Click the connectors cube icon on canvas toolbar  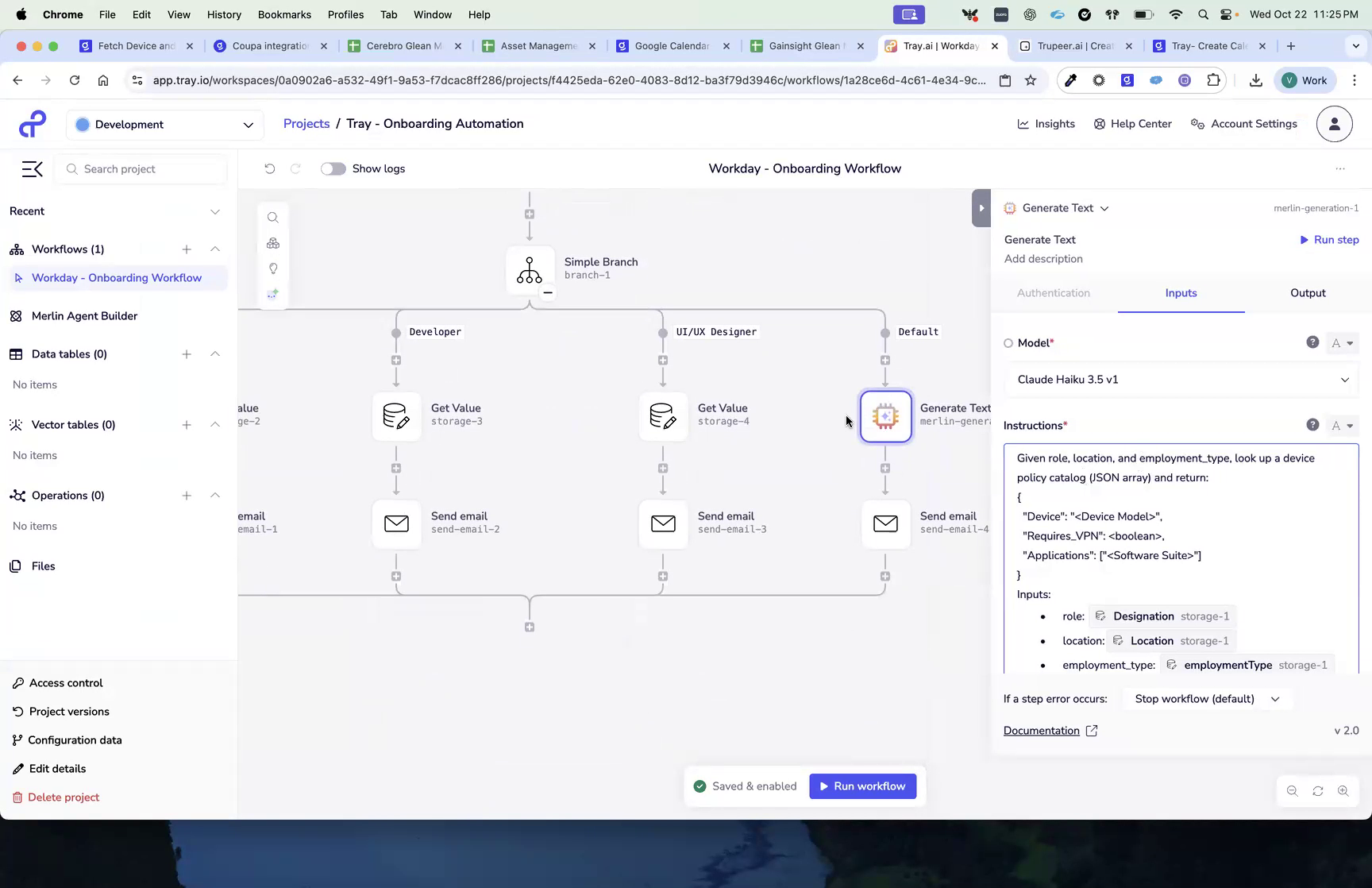pyautogui.click(x=273, y=243)
